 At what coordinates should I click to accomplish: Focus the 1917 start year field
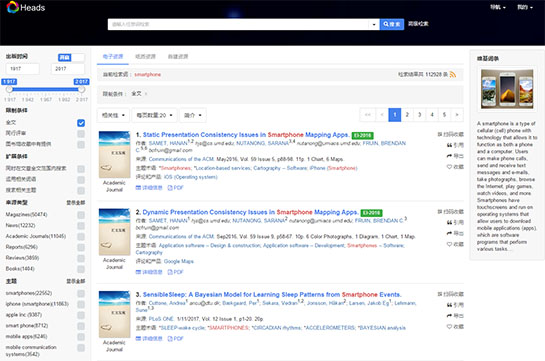pos(23,69)
